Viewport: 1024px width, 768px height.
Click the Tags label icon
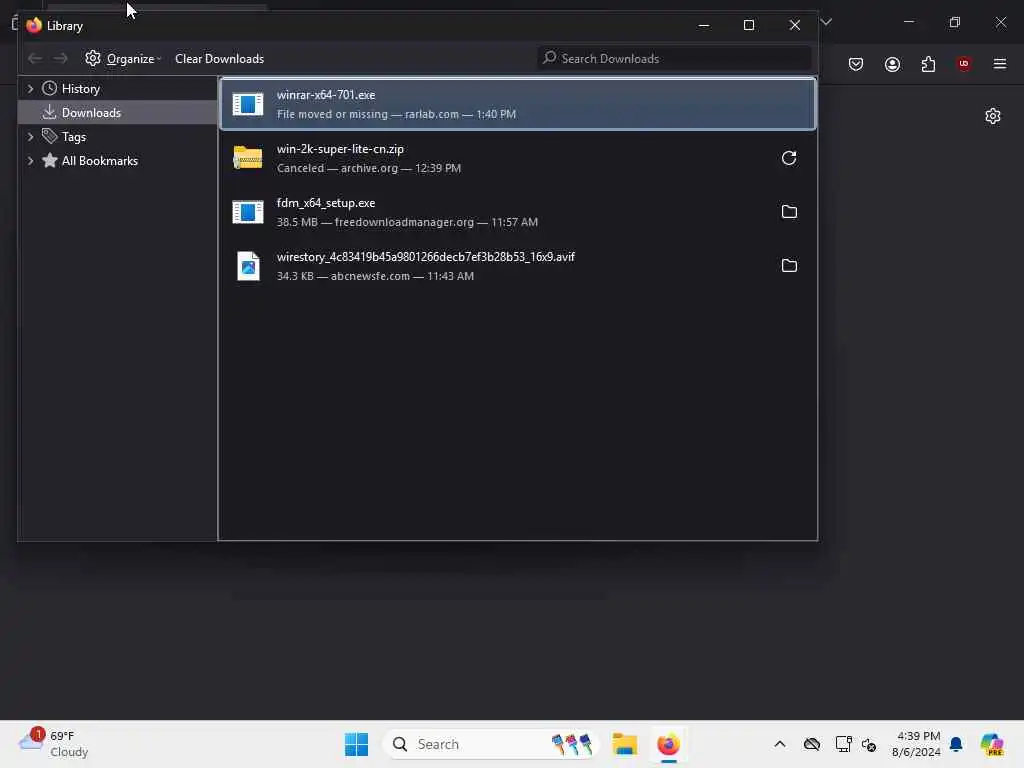click(x=49, y=136)
